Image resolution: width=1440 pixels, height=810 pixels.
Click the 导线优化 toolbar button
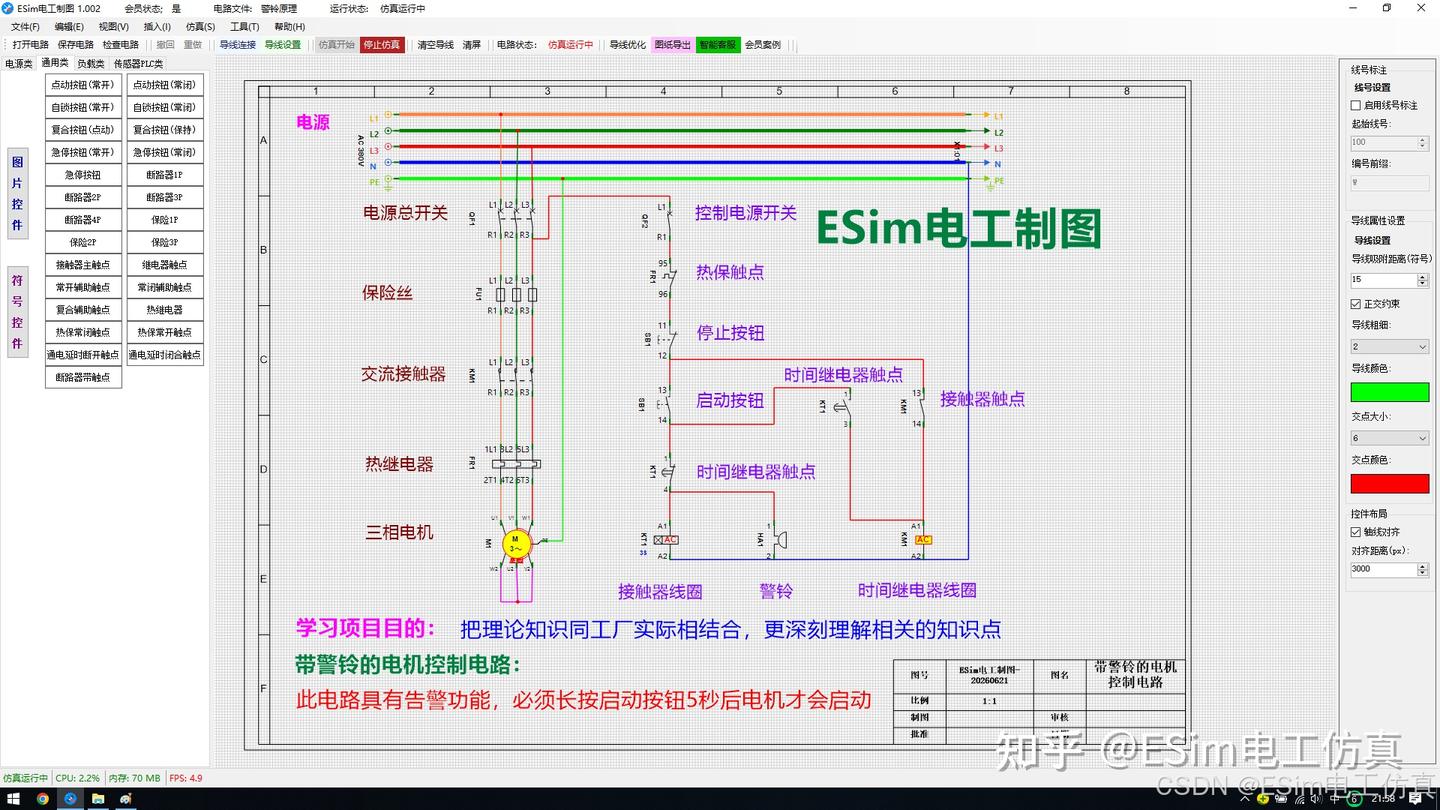(628, 45)
